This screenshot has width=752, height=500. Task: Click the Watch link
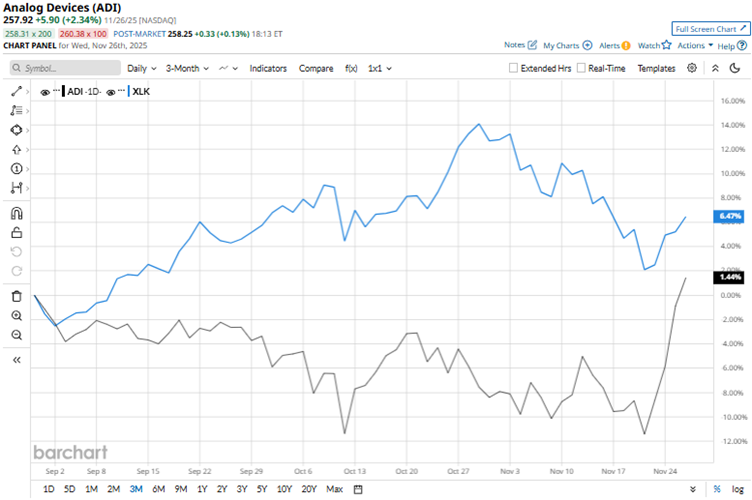(x=648, y=46)
